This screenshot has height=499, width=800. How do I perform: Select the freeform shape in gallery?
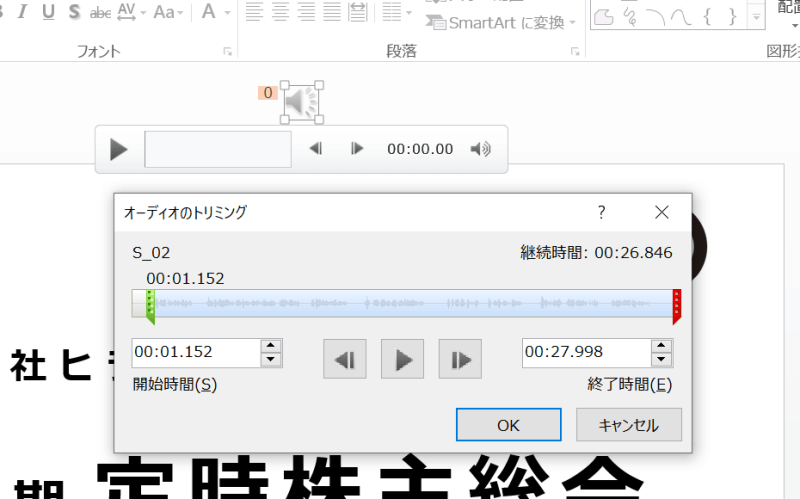coord(604,17)
